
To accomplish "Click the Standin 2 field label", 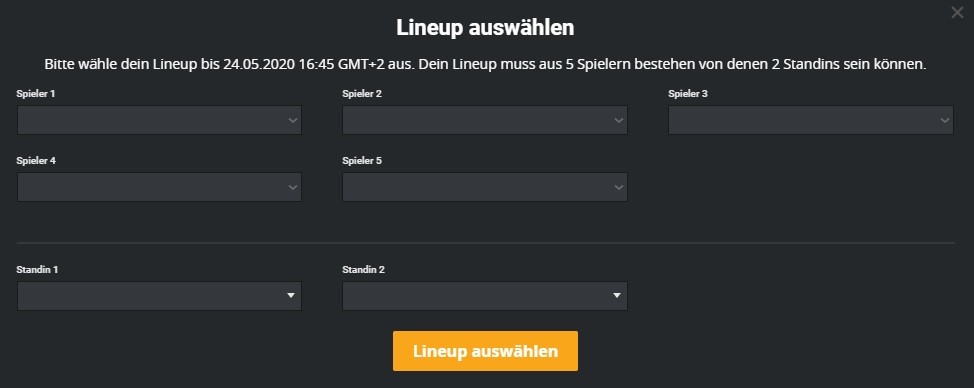I will [363, 270].
